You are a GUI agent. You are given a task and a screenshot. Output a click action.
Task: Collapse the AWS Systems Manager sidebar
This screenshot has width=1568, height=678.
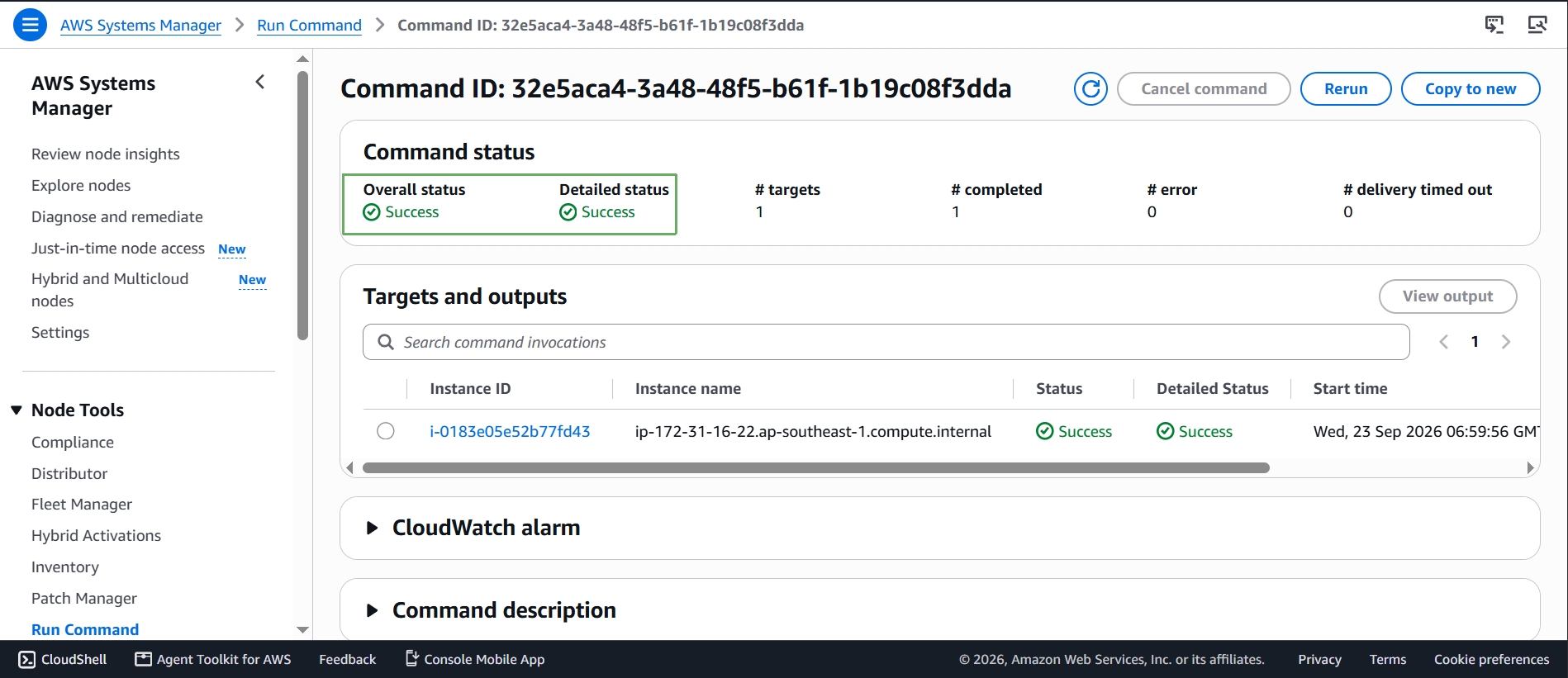260,82
